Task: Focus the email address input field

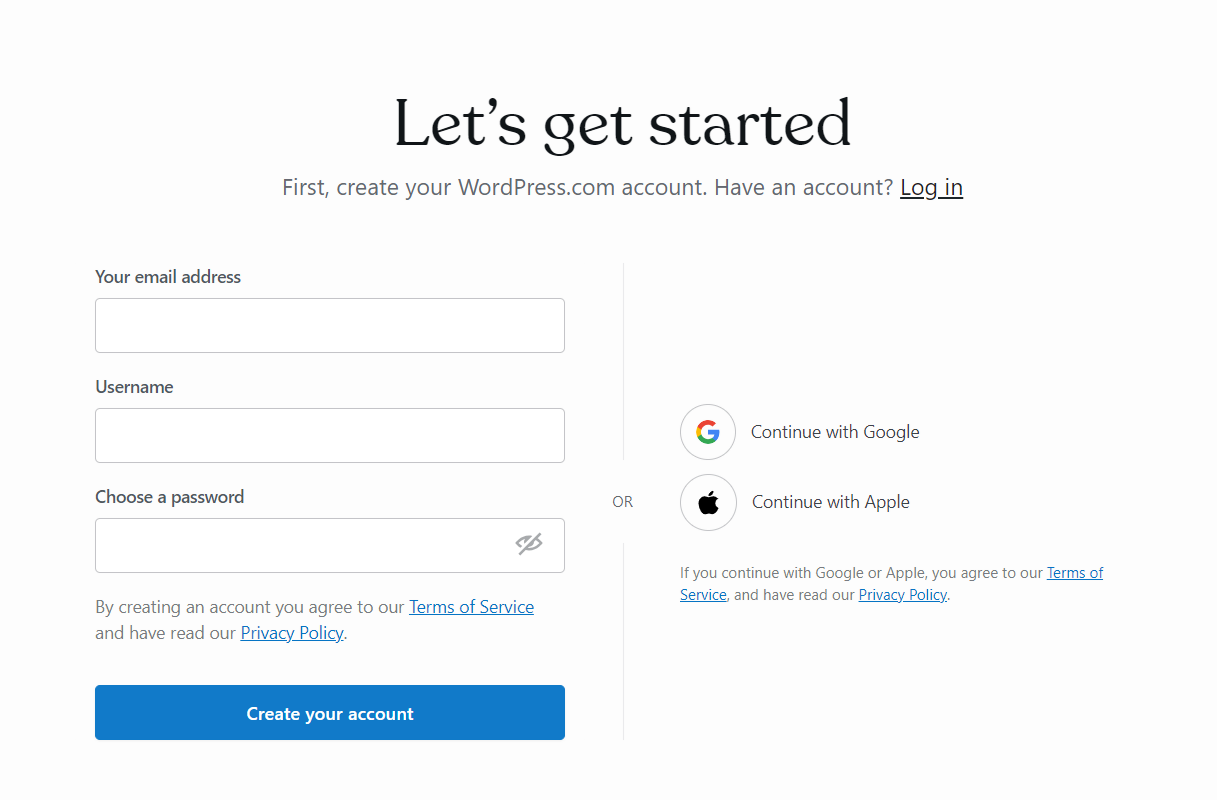Action: 330,325
